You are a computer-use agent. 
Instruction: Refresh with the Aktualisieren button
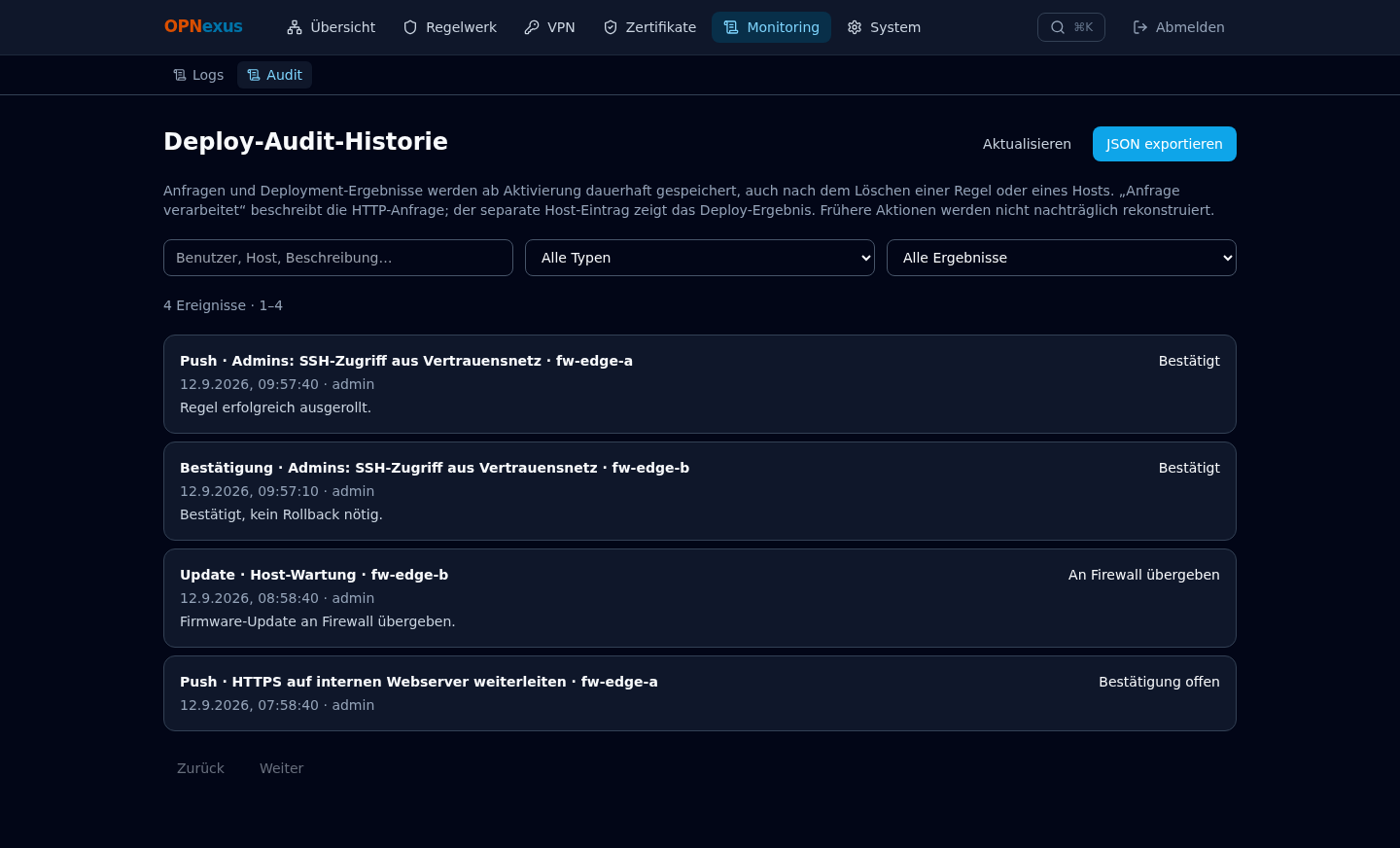1027,144
